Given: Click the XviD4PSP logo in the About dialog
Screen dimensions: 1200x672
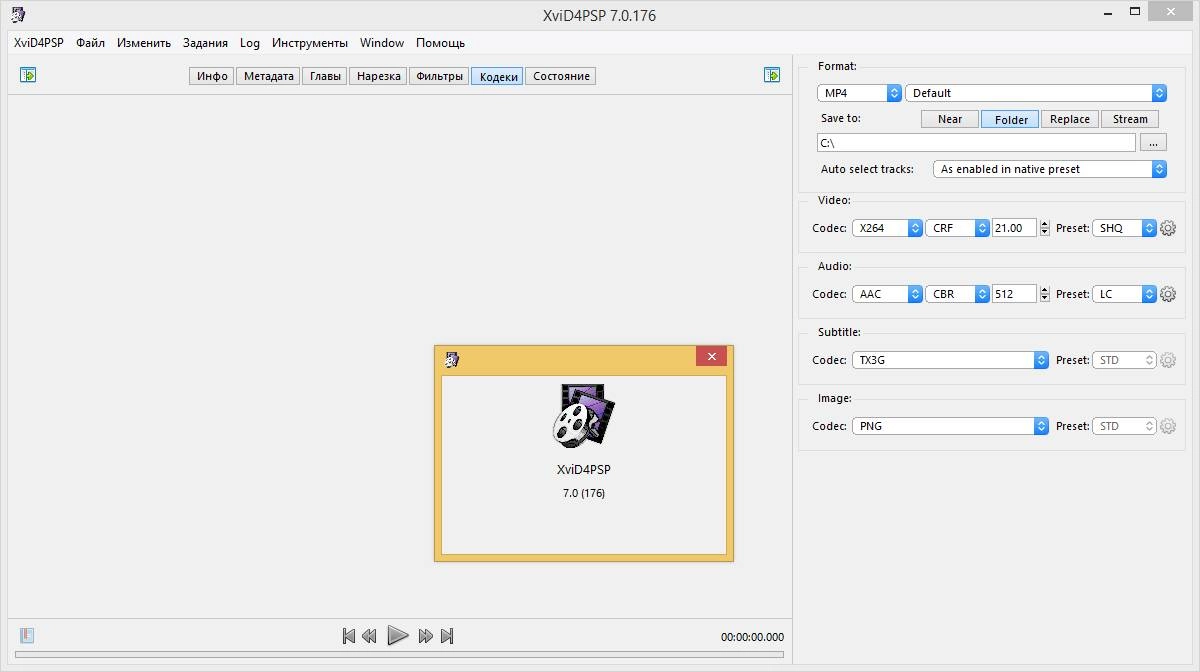Looking at the screenshot, I should point(584,415).
